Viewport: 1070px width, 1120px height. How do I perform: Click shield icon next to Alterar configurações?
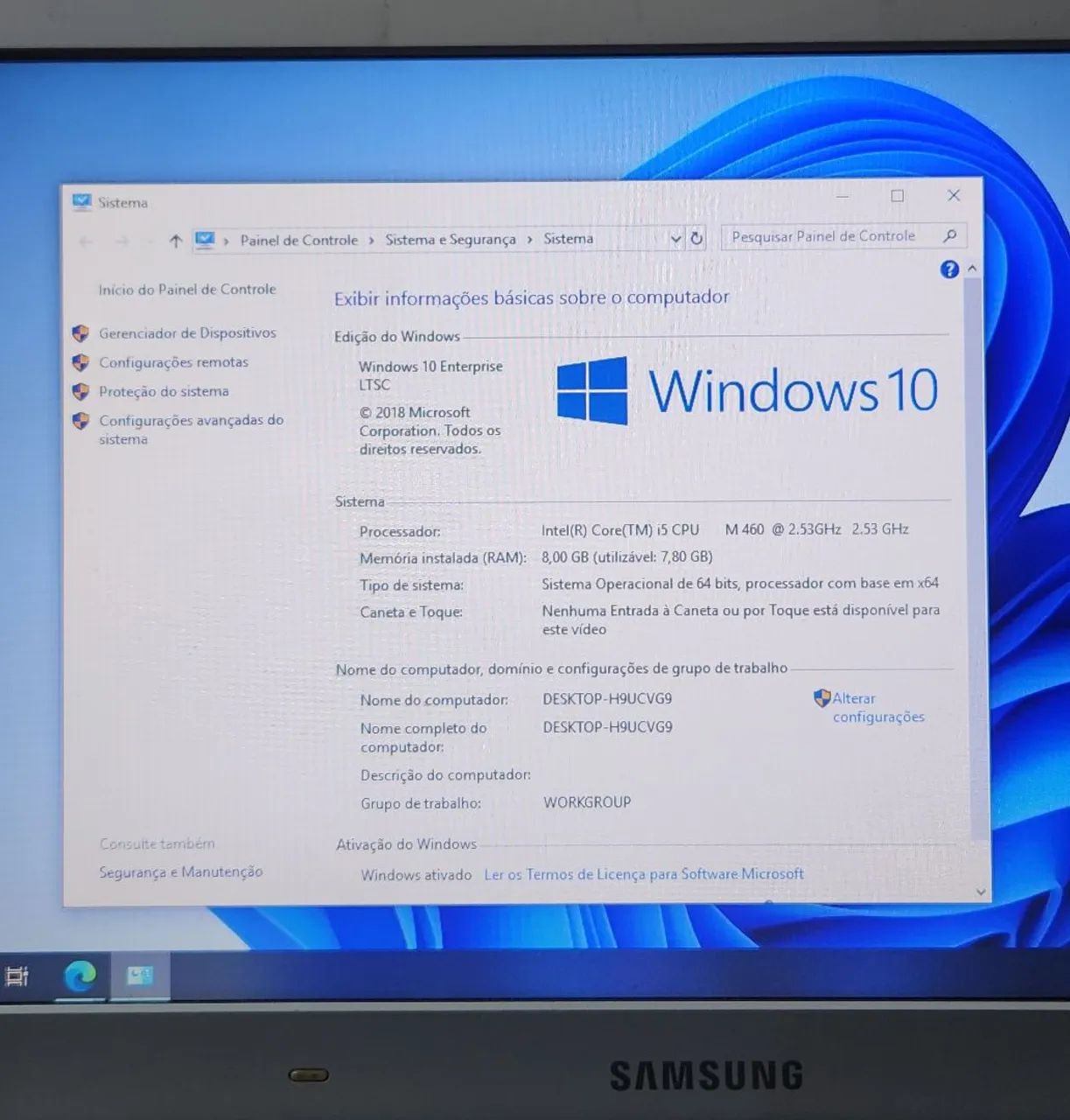click(x=822, y=698)
